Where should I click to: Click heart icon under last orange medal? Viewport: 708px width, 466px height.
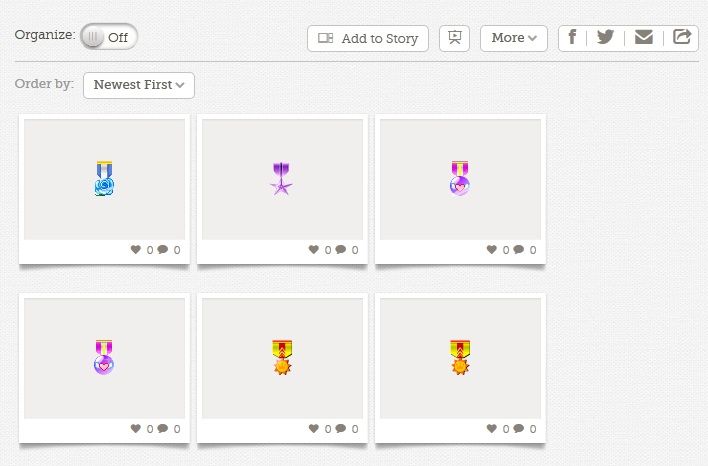[x=492, y=428]
